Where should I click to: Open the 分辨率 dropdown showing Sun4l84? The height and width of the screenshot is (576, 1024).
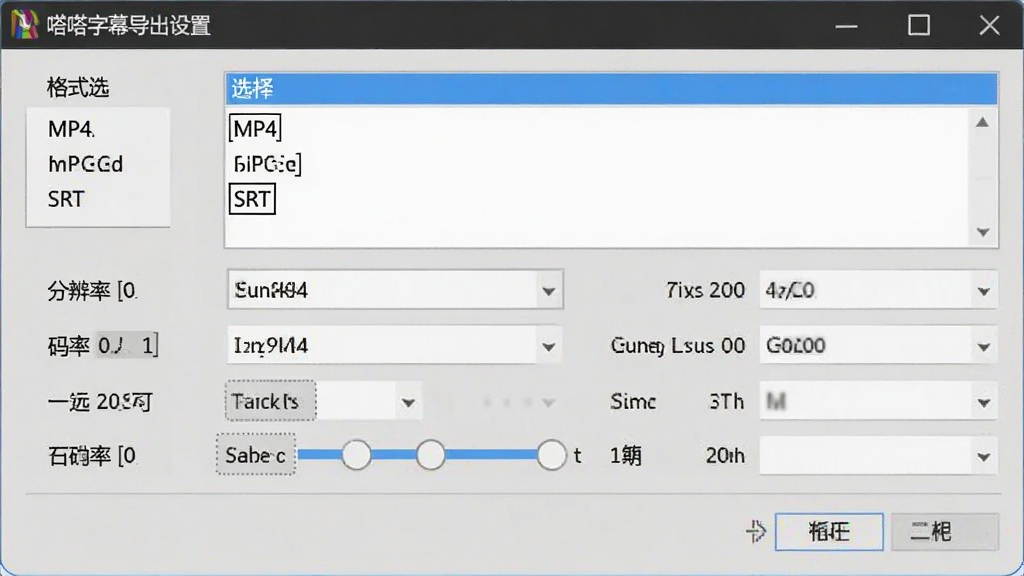395,289
